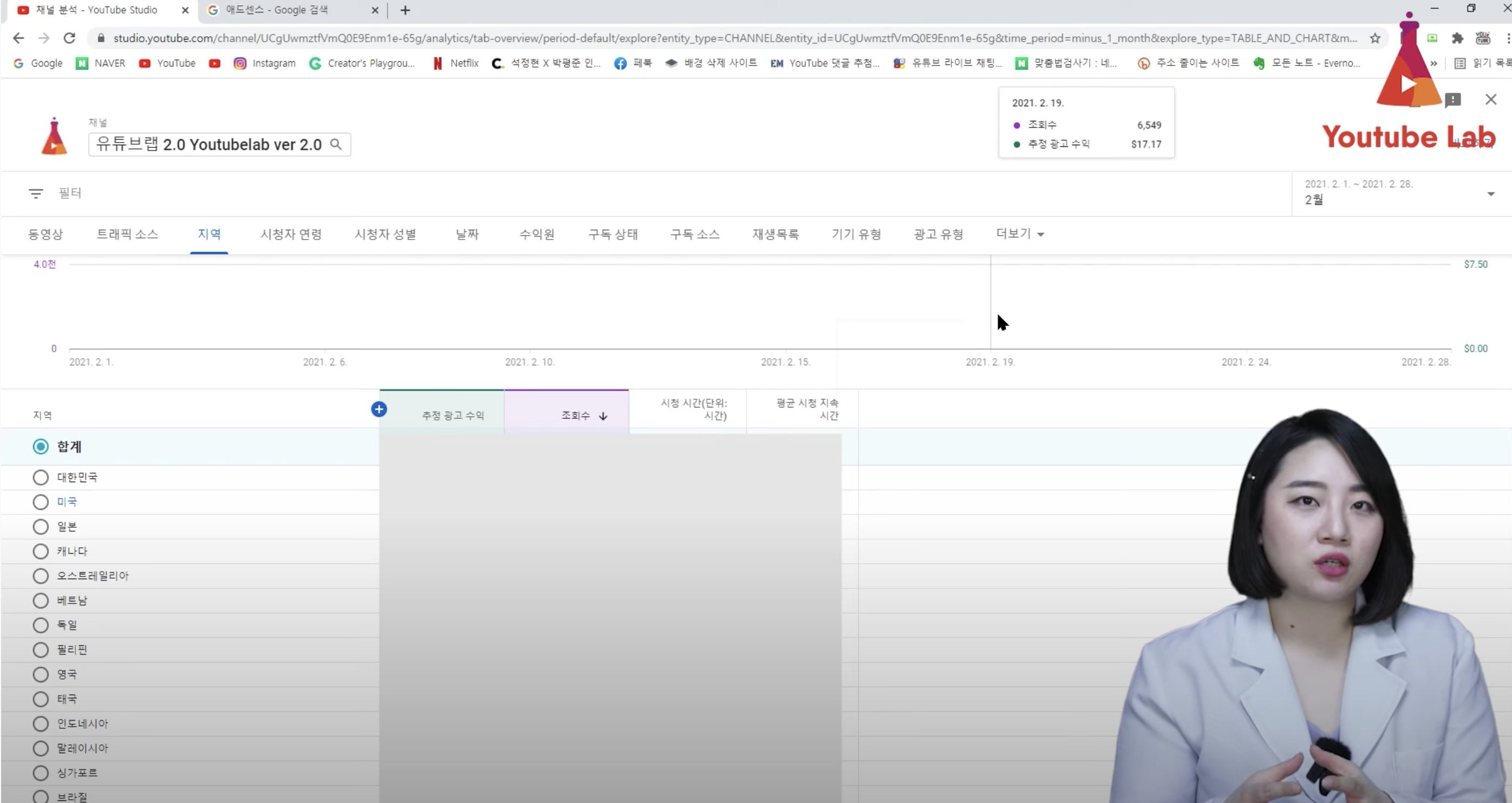This screenshot has width=1512, height=803.
Task: Select the 지역 tab
Action: pos(209,235)
